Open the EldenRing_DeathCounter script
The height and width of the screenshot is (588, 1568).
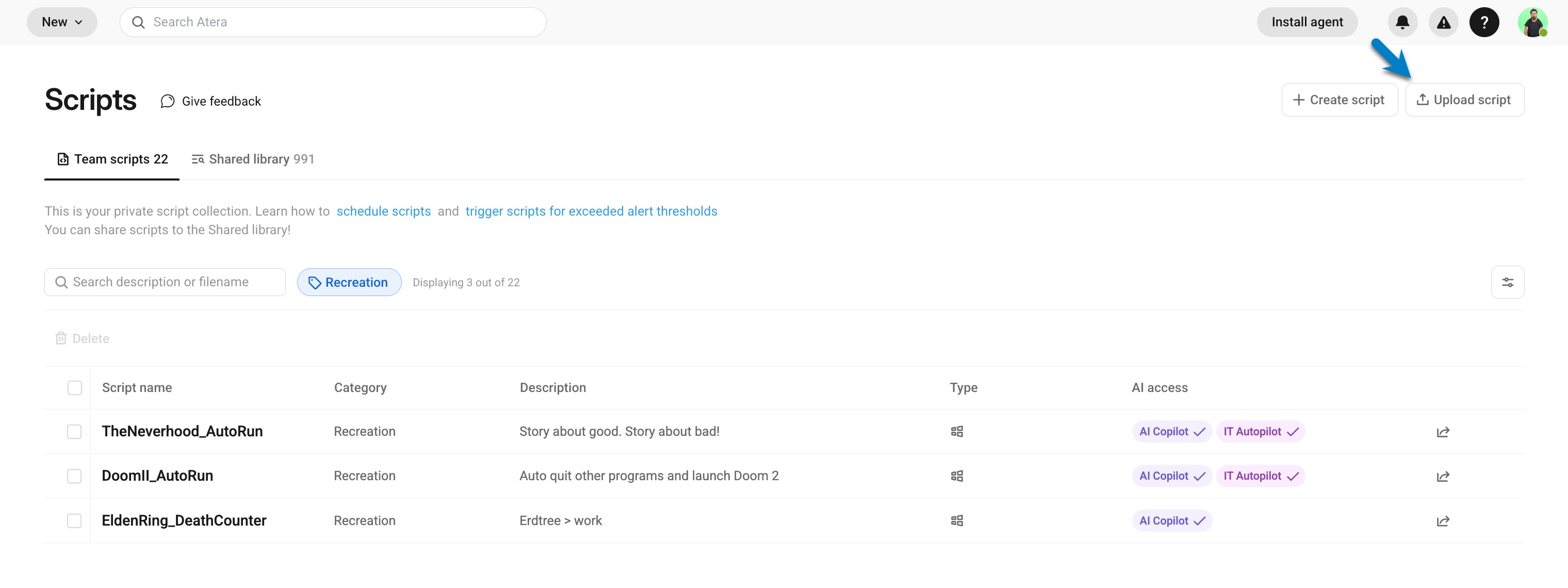(184, 520)
